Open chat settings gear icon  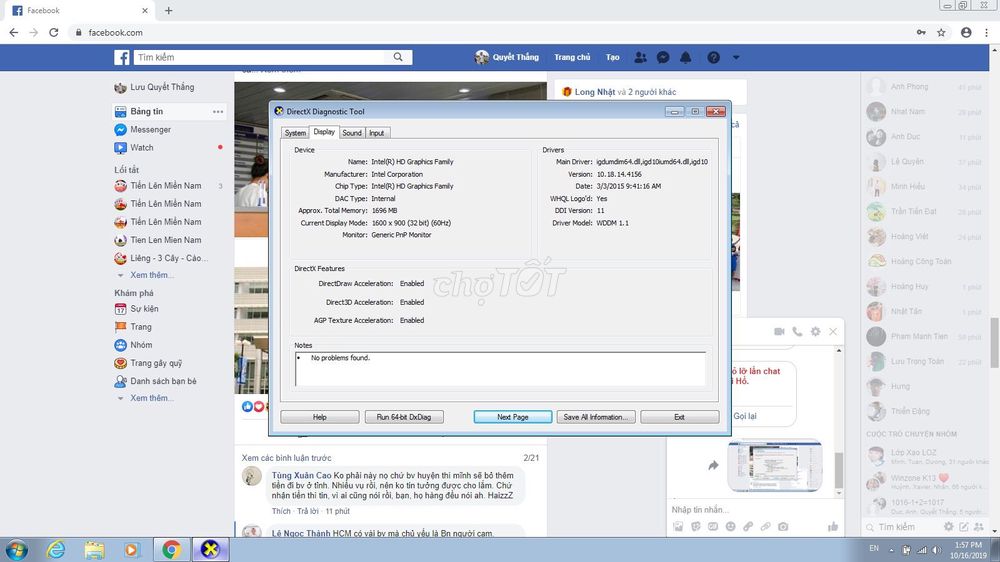tap(815, 332)
